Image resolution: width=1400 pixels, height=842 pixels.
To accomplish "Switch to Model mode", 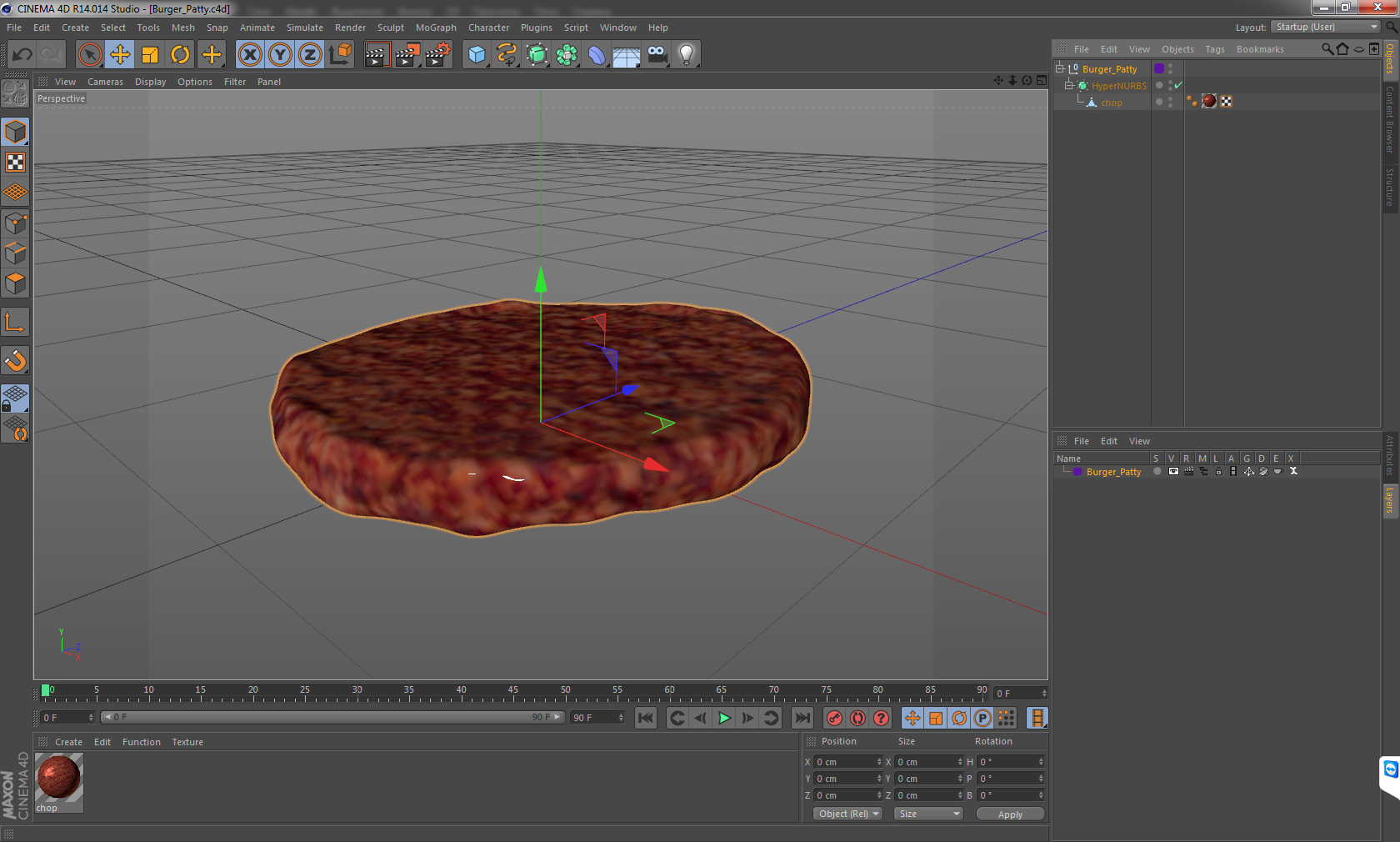I will pos(15,132).
